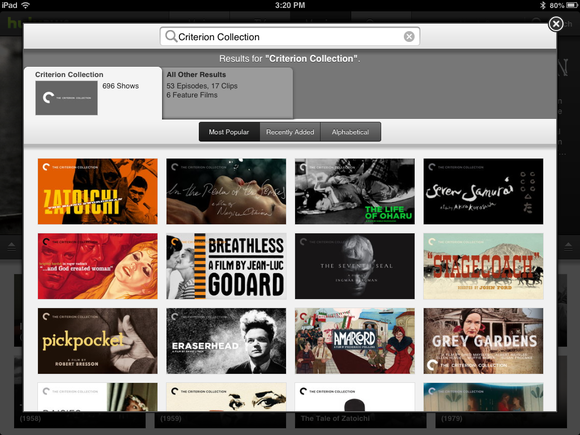
Task: Open the poster with drawn eyes
Action: click(226, 397)
